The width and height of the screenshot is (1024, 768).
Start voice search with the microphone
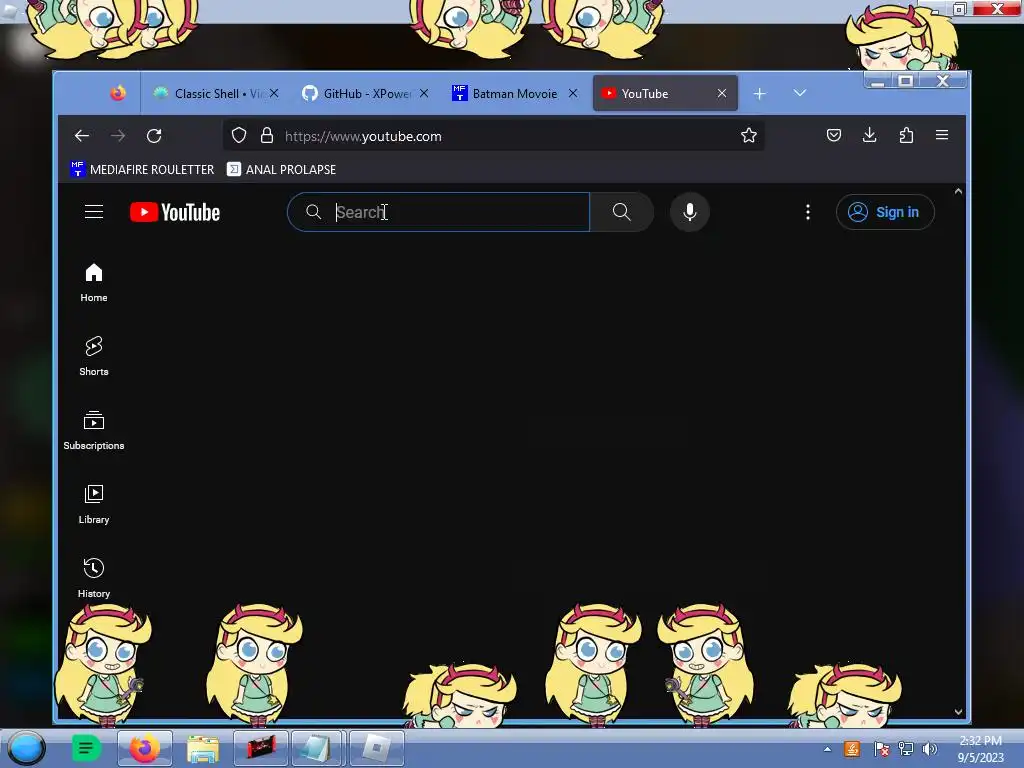690,212
